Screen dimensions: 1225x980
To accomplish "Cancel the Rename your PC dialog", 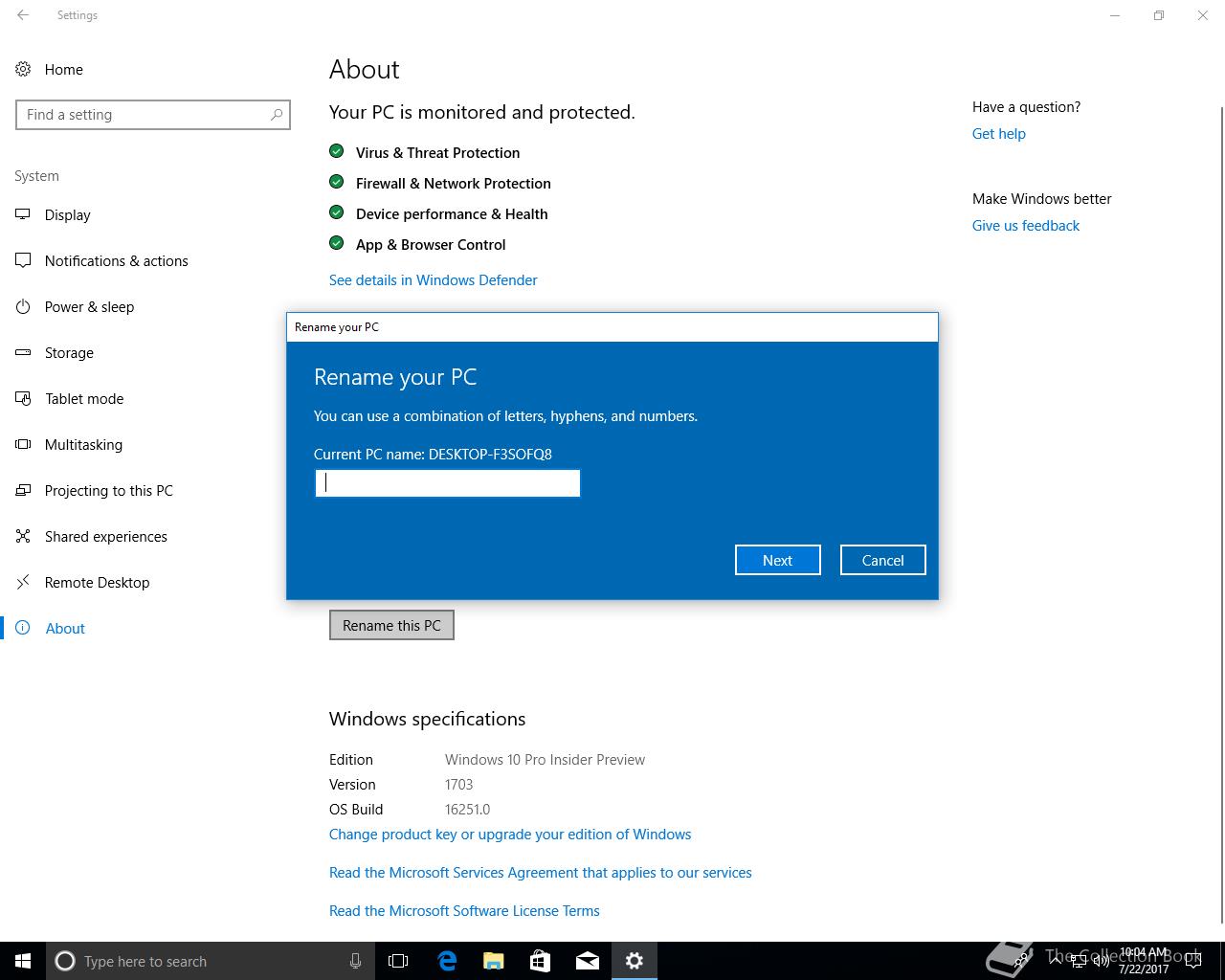I will coord(883,560).
